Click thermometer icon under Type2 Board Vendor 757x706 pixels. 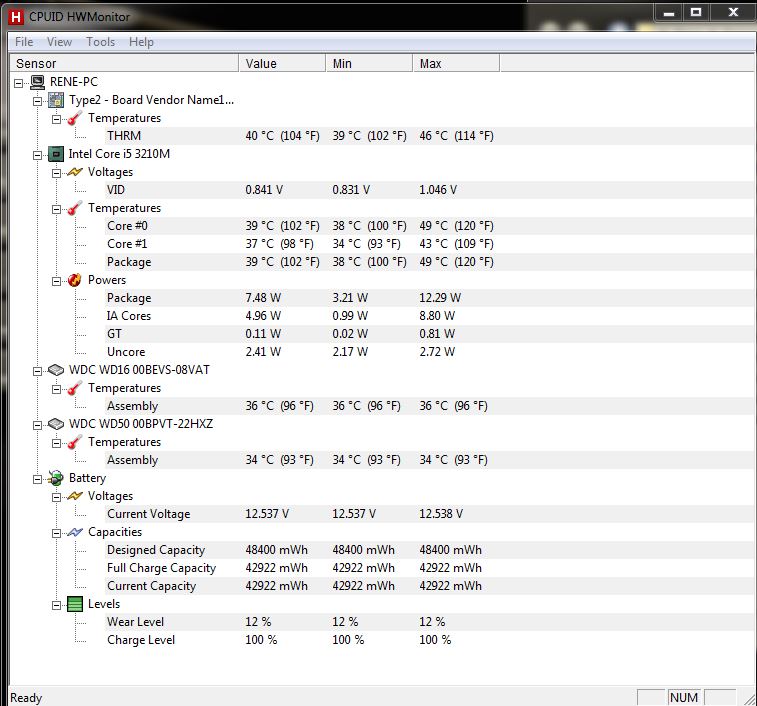75,118
